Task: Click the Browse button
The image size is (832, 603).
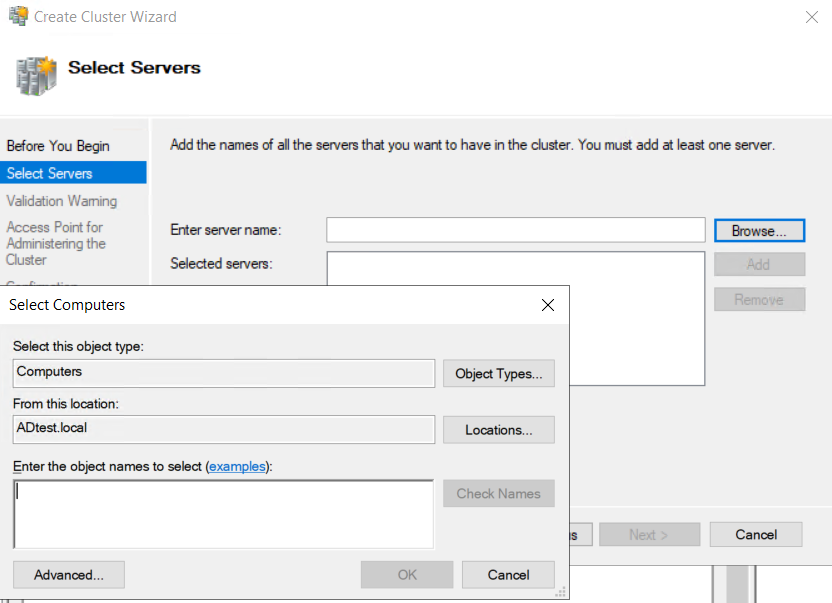Action: (x=759, y=231)
